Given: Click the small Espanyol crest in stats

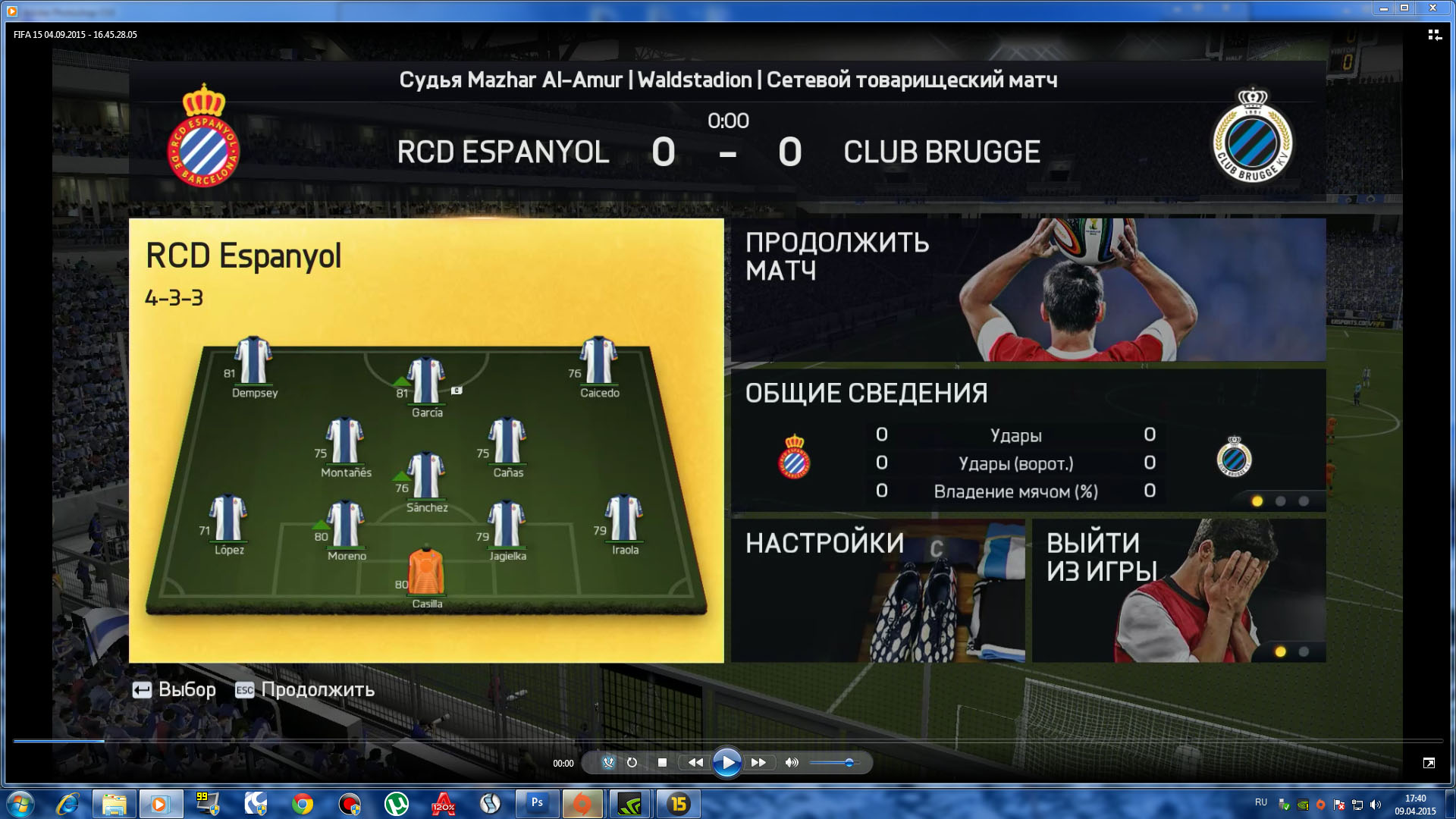Looking at the screenshot, I should click(x=794, y=456).
